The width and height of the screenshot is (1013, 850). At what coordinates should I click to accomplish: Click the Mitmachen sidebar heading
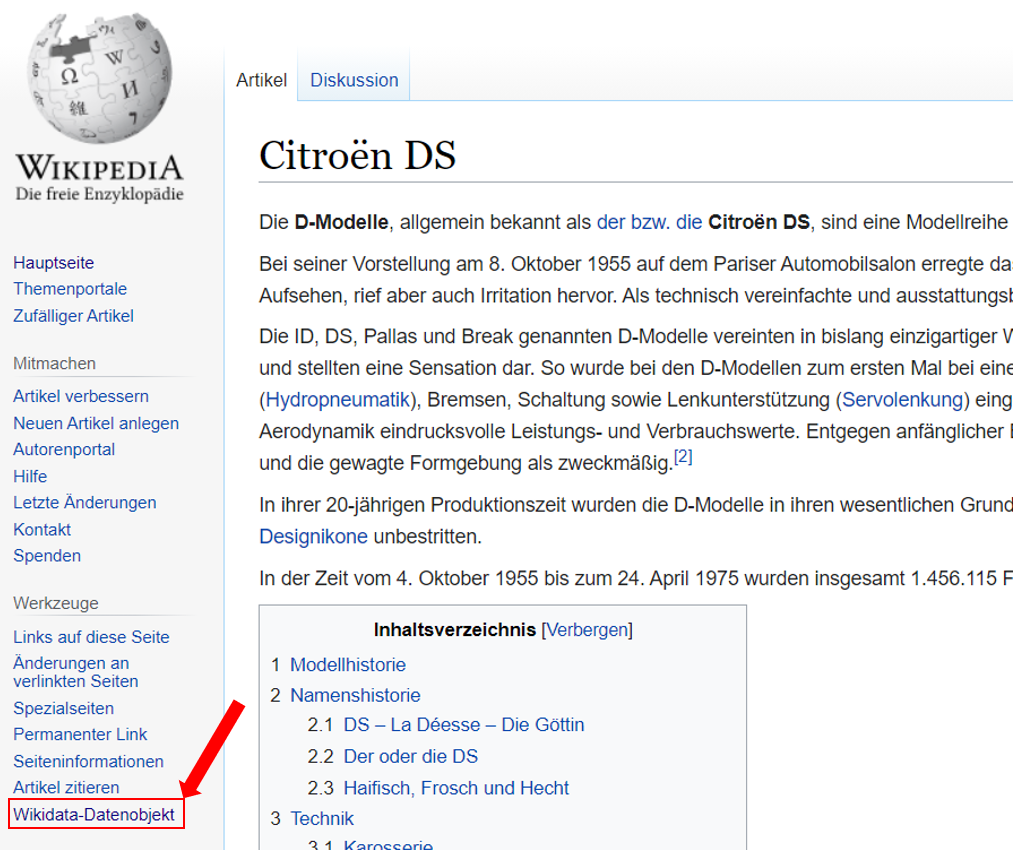(54, 364)
